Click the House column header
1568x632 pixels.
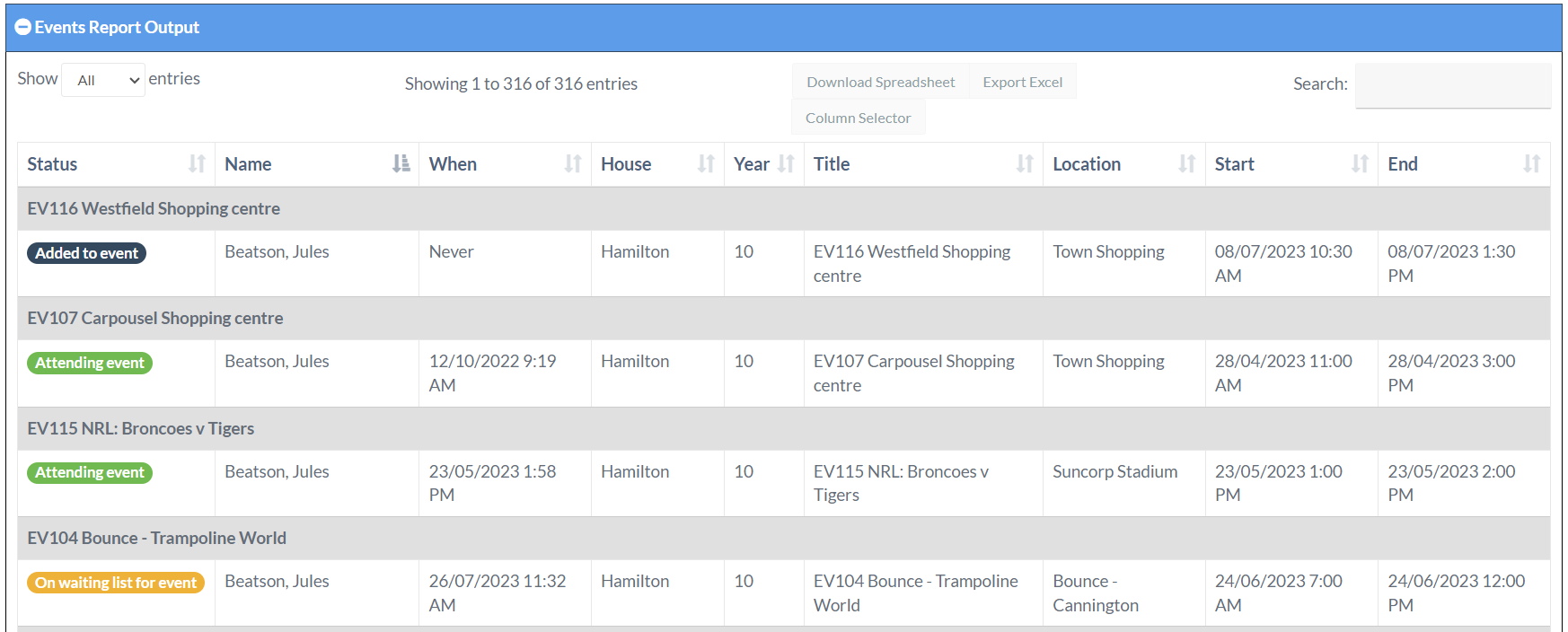(x=657, y=164)
